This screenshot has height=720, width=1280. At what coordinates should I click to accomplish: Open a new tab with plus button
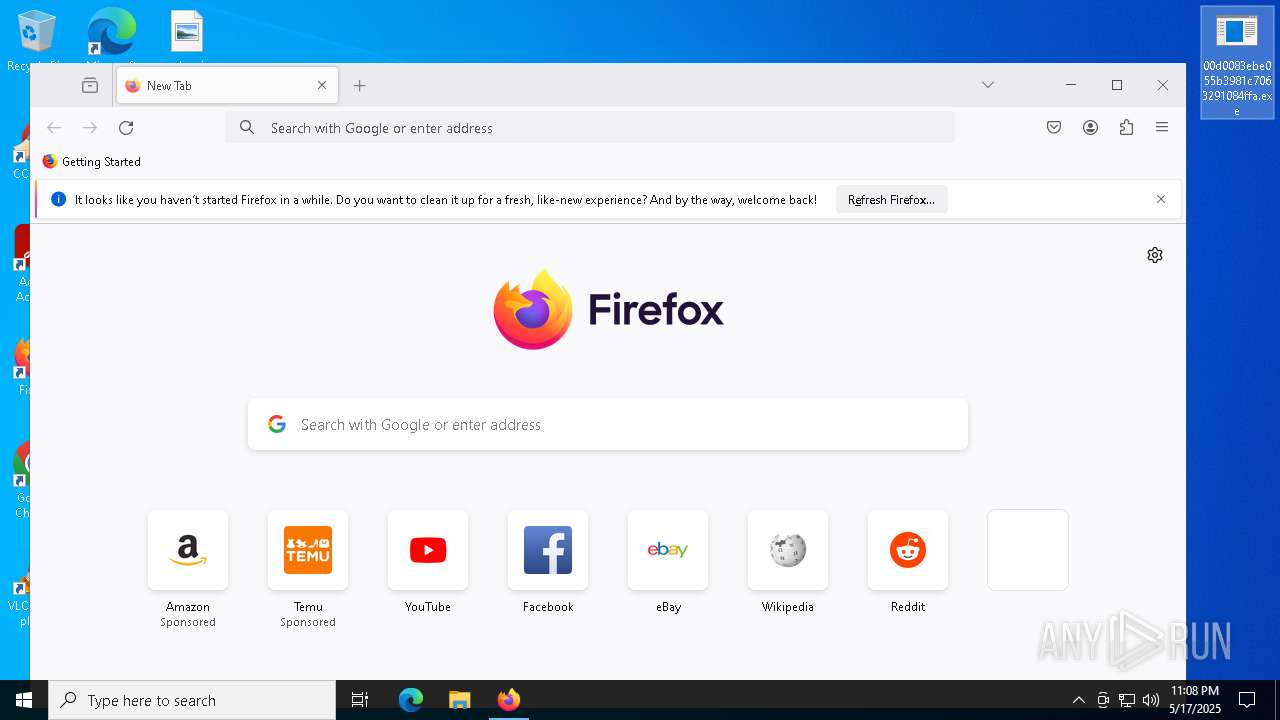point(359,86)
